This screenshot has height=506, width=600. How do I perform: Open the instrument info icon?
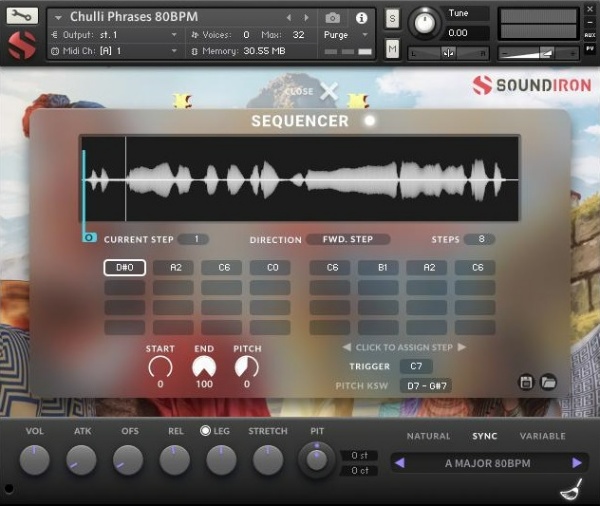coord(361,18)
